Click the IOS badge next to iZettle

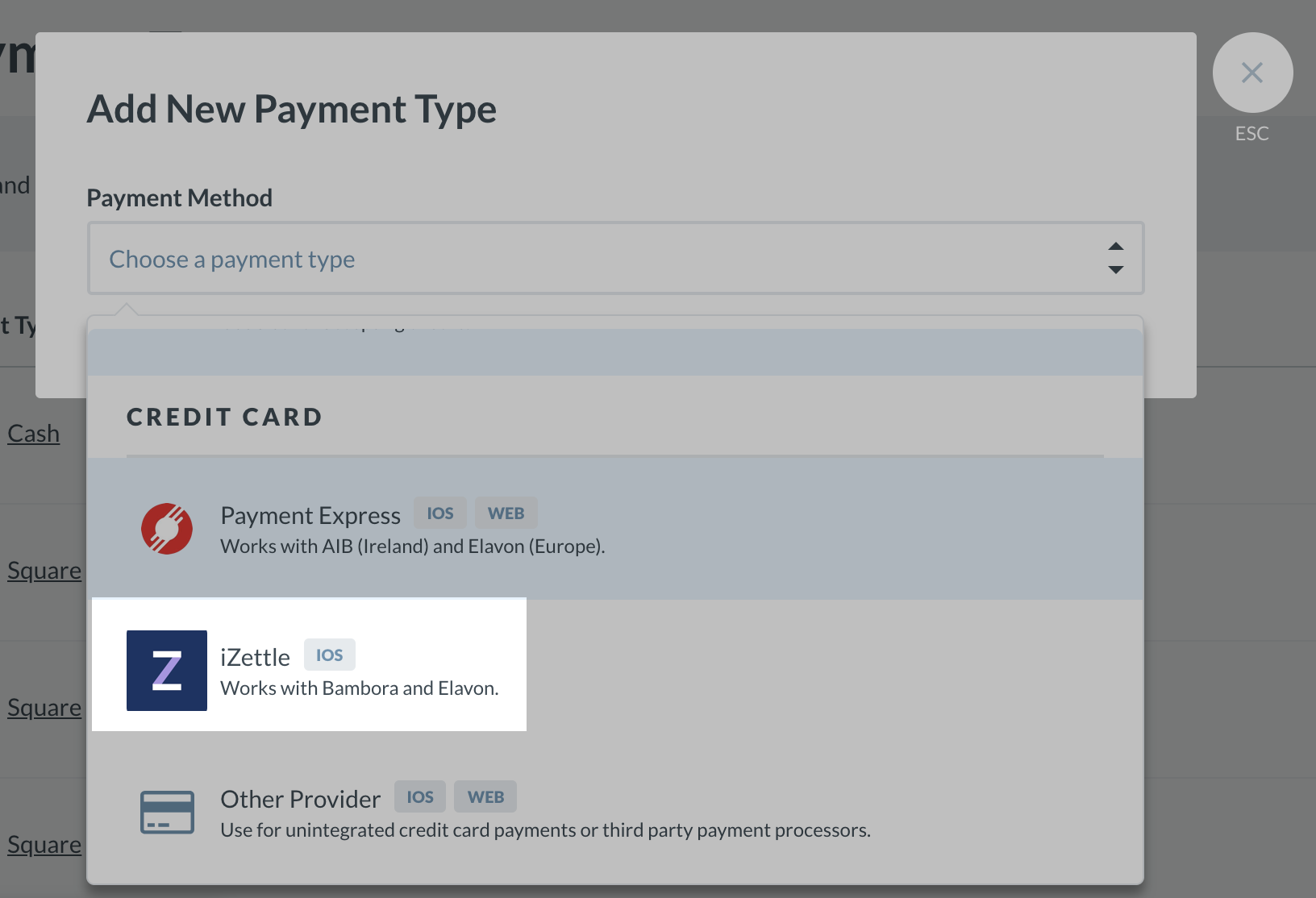pos(330,655)
